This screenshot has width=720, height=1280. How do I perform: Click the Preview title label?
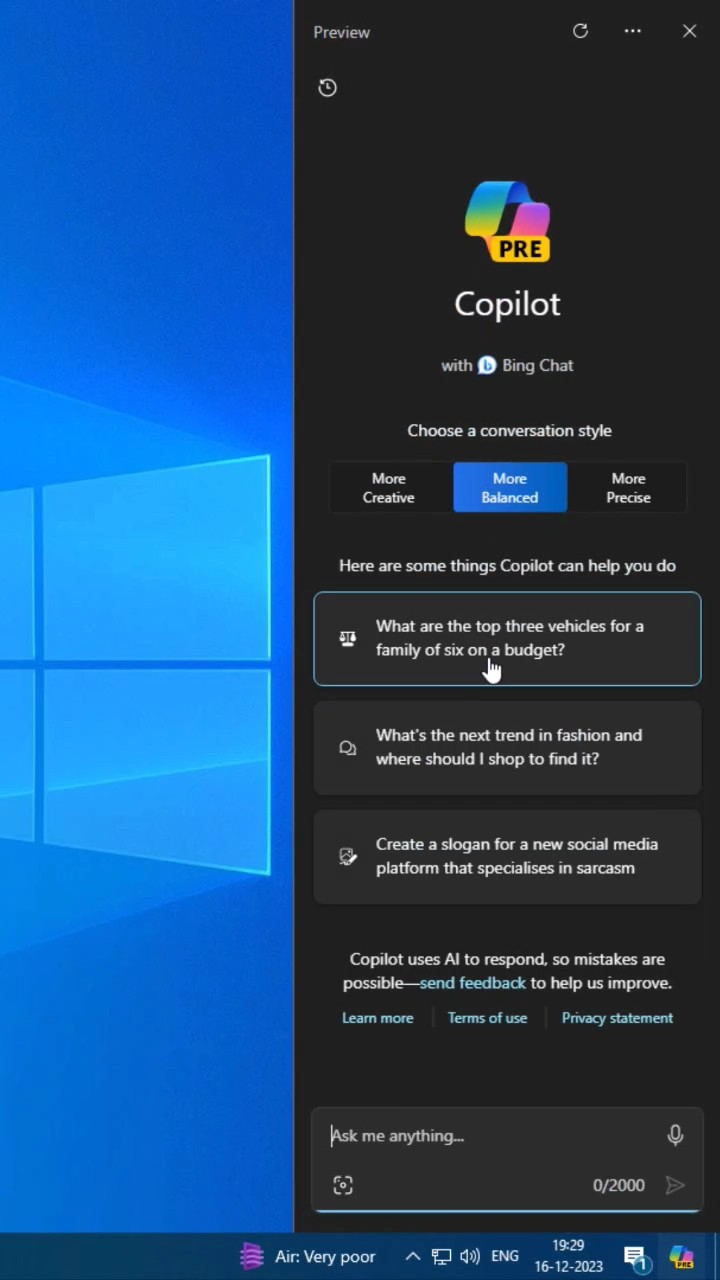click(x=341, y=32)
